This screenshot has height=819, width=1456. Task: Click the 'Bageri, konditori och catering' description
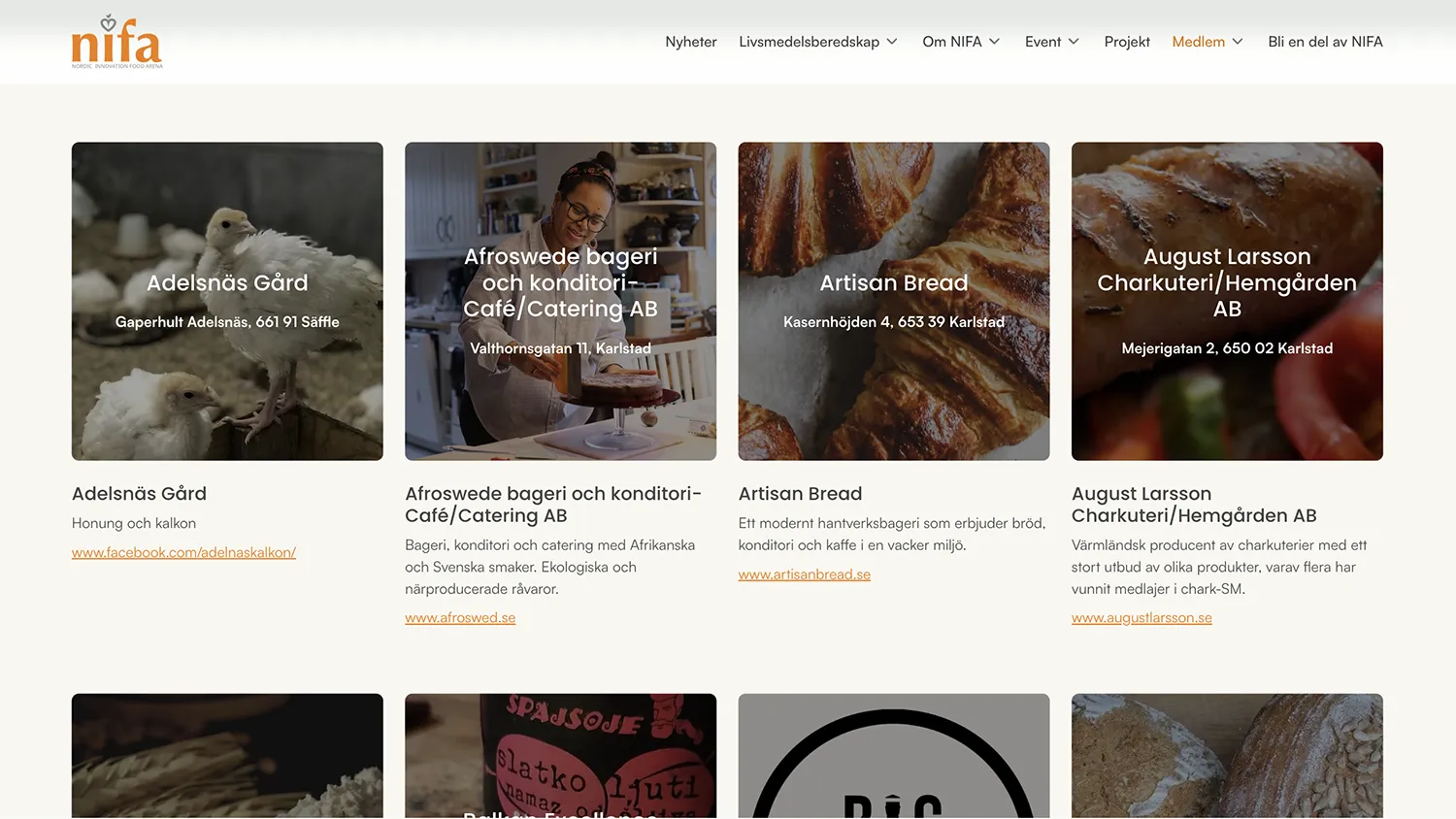pos(550,567)
